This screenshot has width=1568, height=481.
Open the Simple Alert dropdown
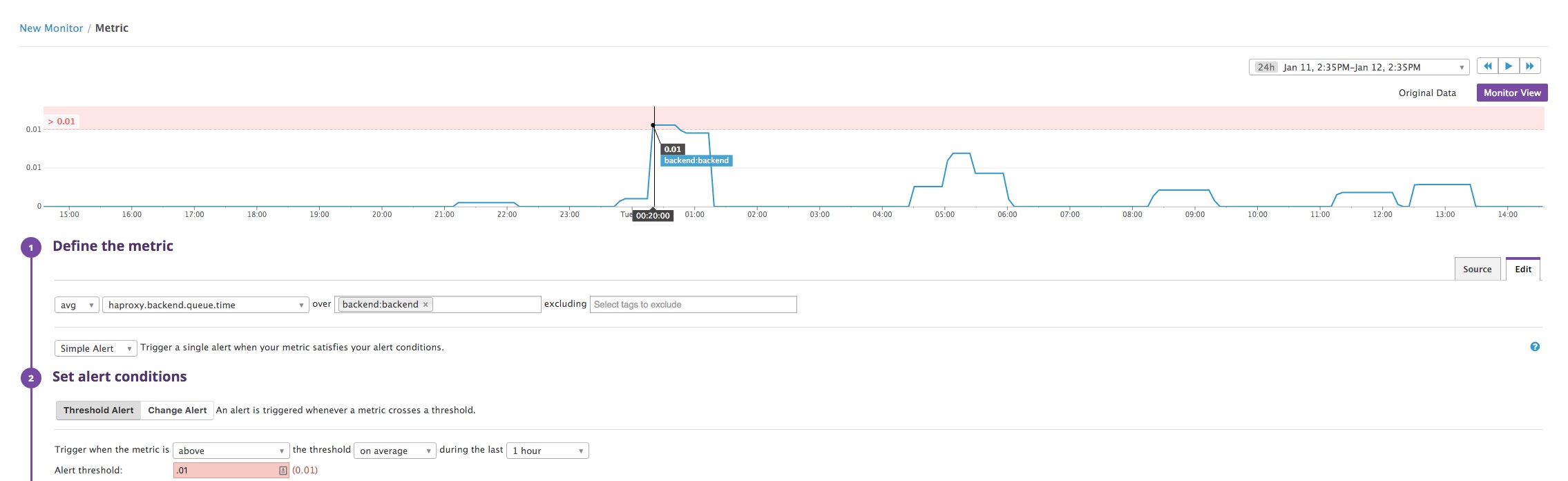click(95, 348)
